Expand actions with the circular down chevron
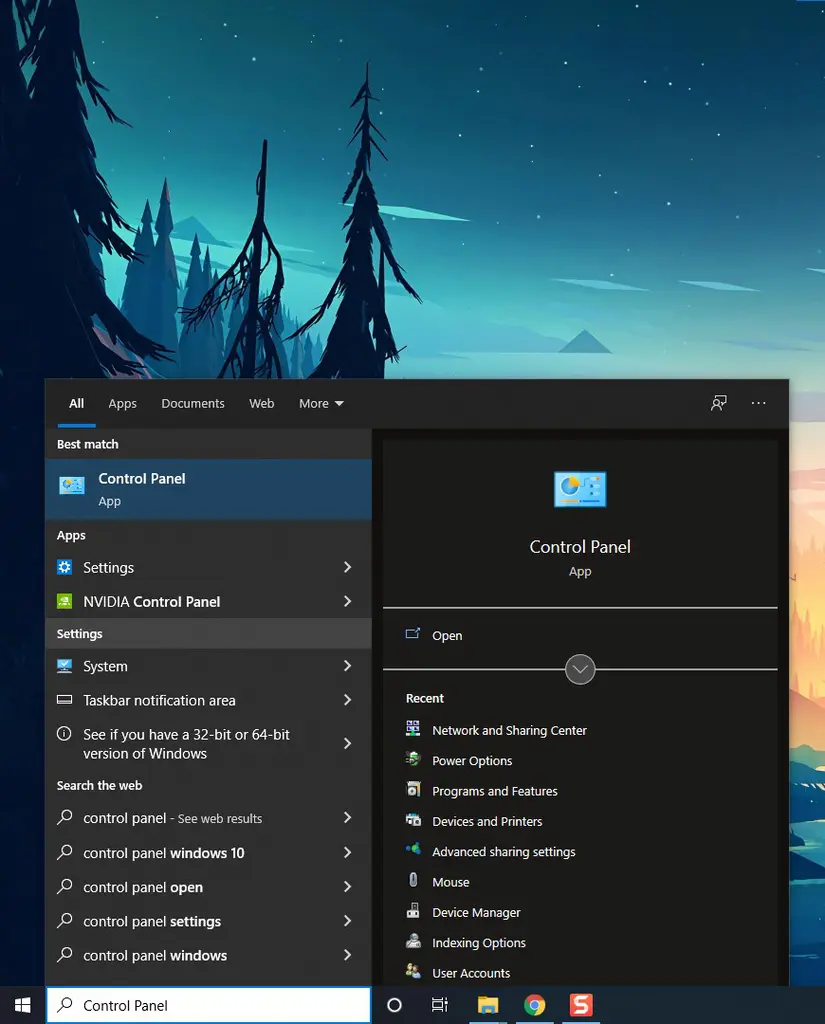 (x=580, y=669)
